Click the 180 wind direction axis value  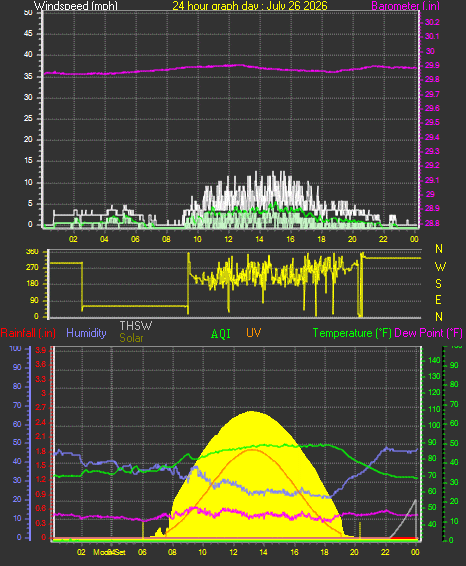tap(32, 284)
